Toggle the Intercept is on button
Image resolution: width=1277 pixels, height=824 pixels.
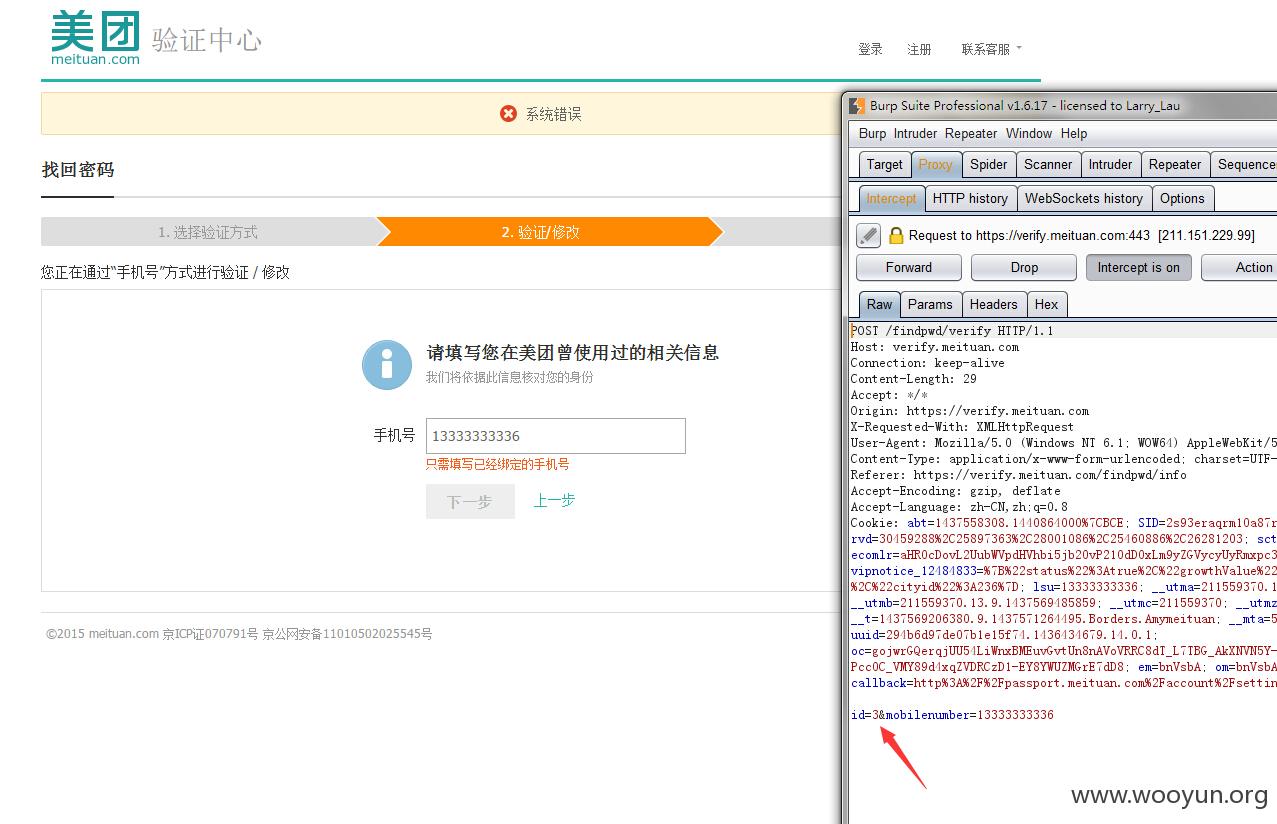click(1138, 267)
